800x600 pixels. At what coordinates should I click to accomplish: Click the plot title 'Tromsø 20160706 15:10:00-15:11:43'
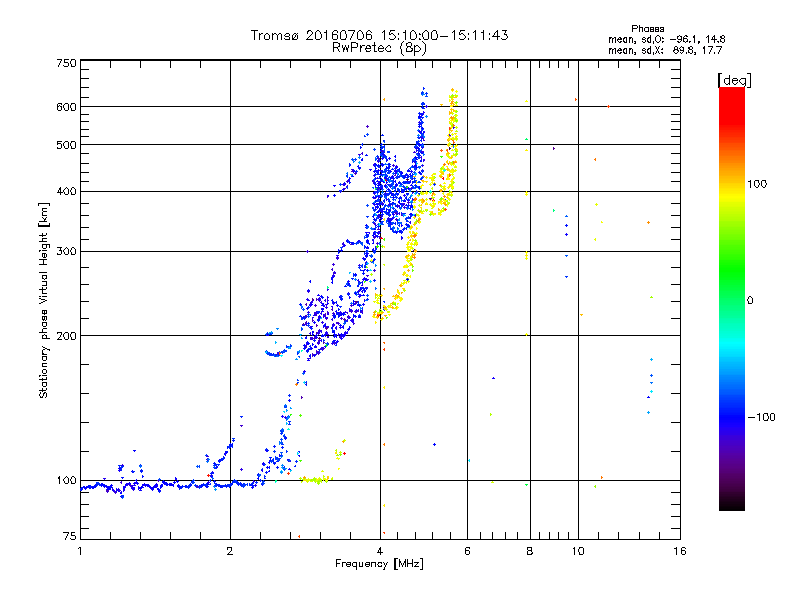(x=379, y=35)
